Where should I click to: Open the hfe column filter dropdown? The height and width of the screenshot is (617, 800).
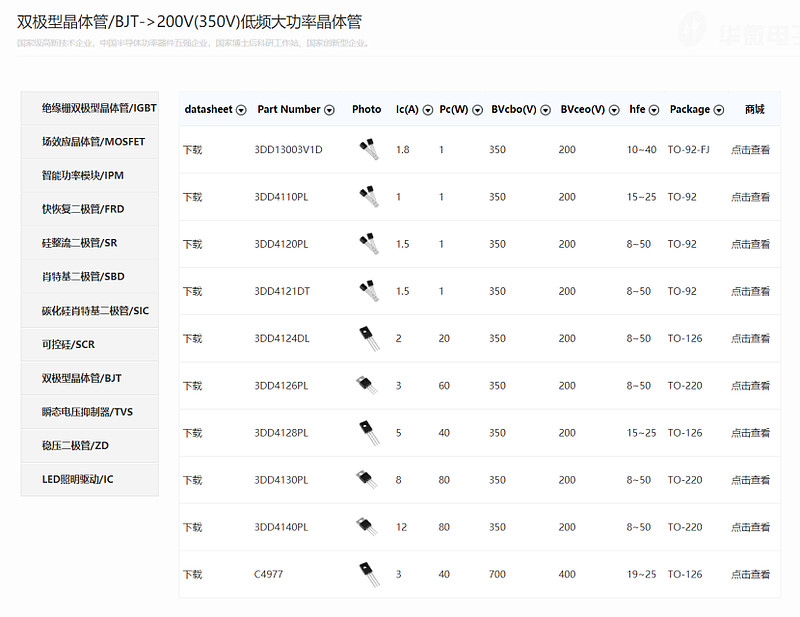[x=654, y=110]
